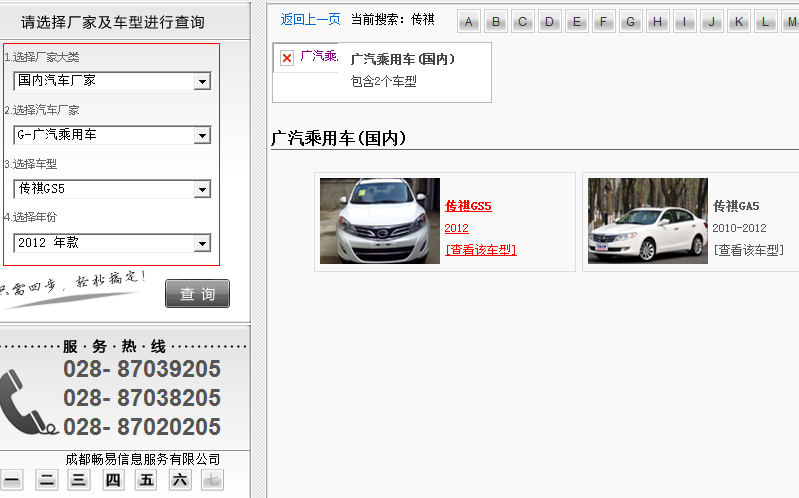This screenshot has width=799, height=498.
Task: Click the 二 weekday button
Action: 46,480
